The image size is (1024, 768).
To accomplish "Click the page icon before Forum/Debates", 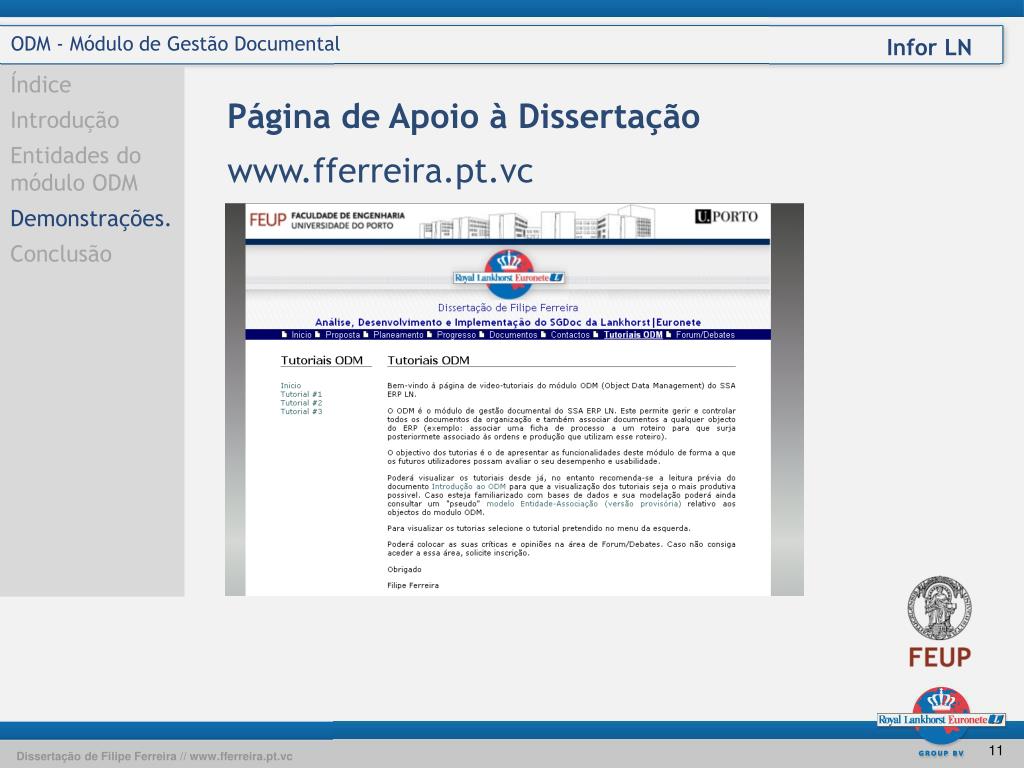I will click(x=669, y=334).
